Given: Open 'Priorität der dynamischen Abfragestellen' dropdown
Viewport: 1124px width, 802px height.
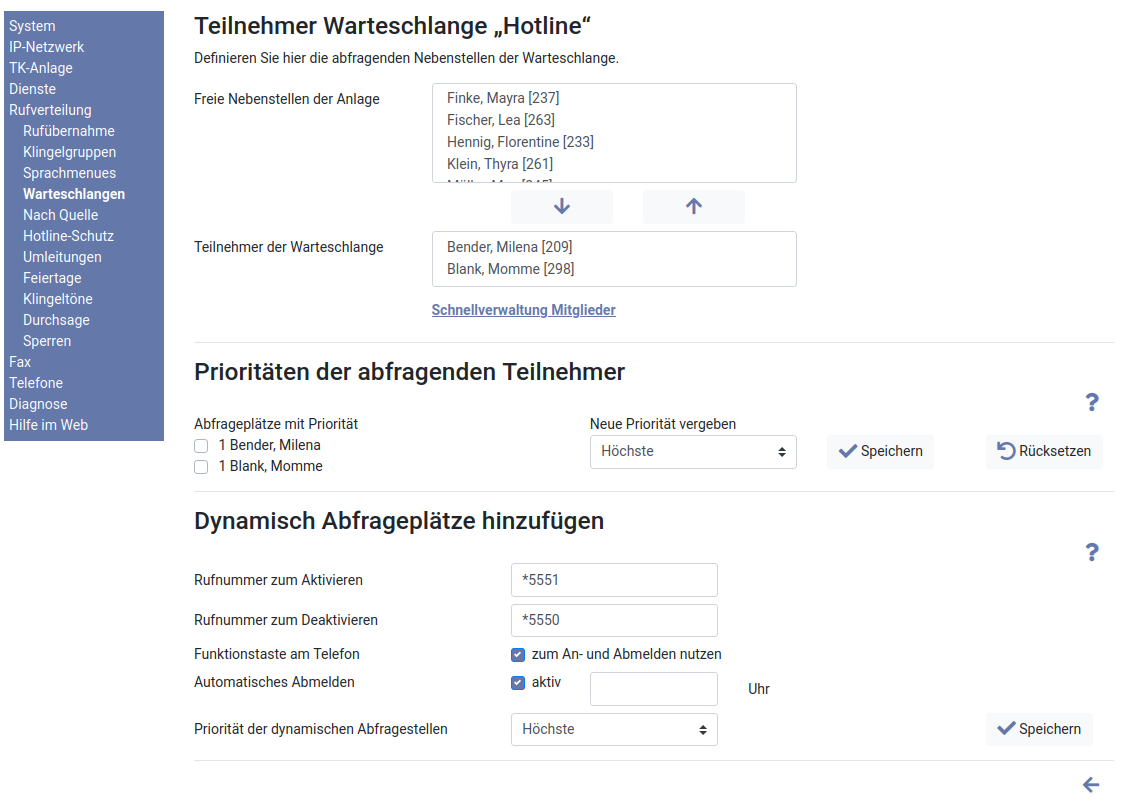Looking at the screenshot, I should click(614, 730).
